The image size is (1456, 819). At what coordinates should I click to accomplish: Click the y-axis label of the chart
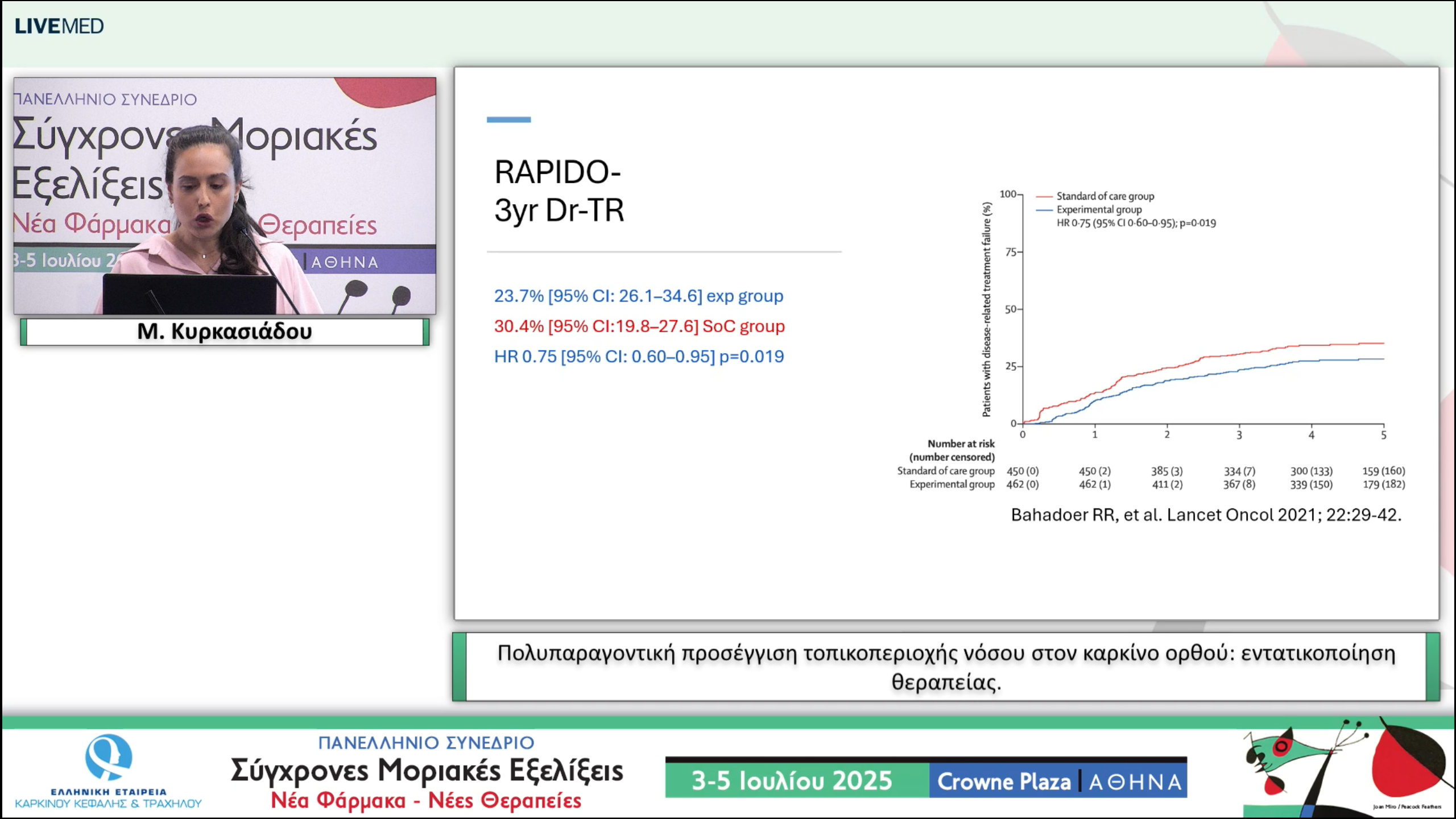(987, 309)
